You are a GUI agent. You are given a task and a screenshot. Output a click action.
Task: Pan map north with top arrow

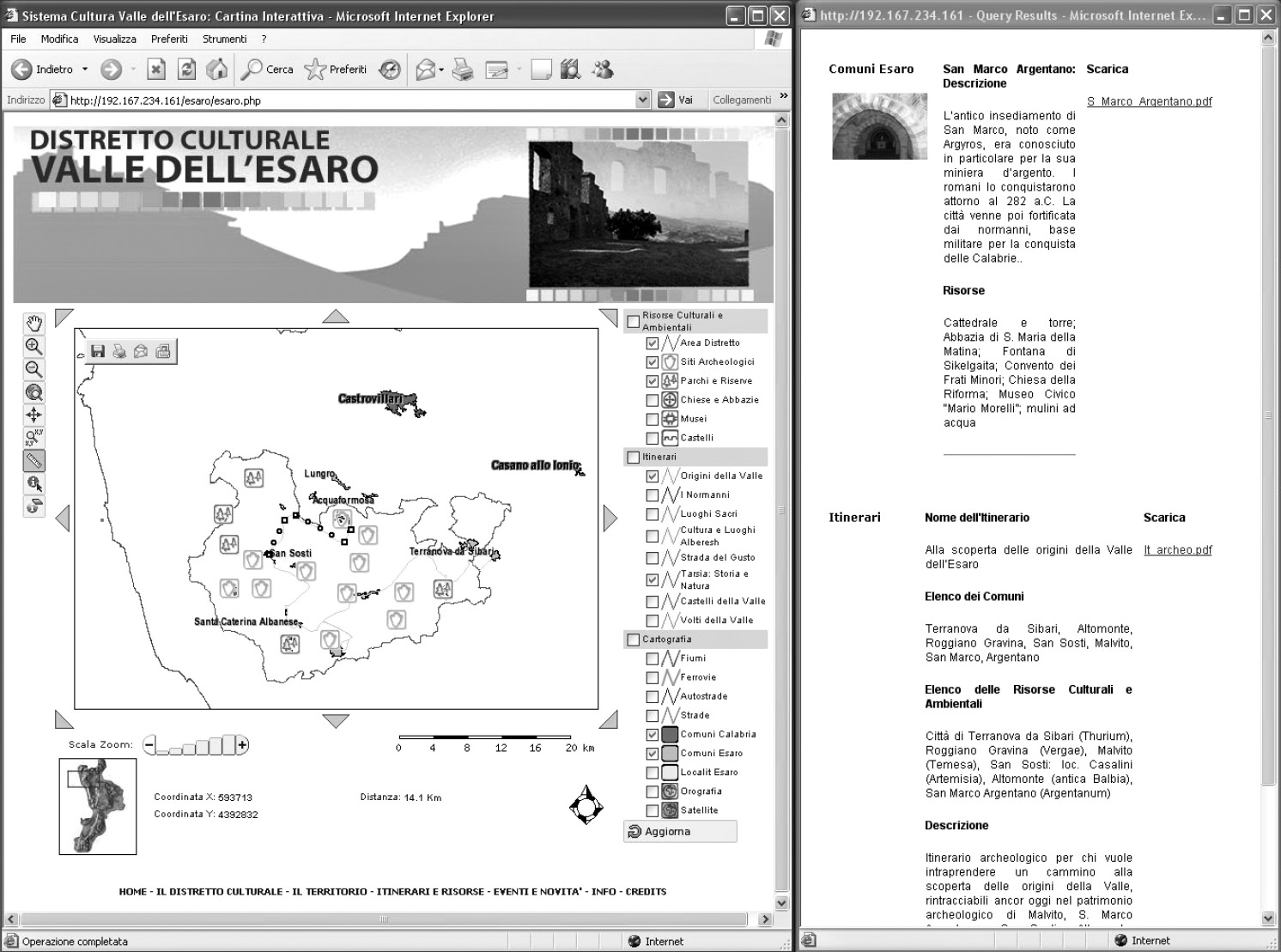coord(336,316)
